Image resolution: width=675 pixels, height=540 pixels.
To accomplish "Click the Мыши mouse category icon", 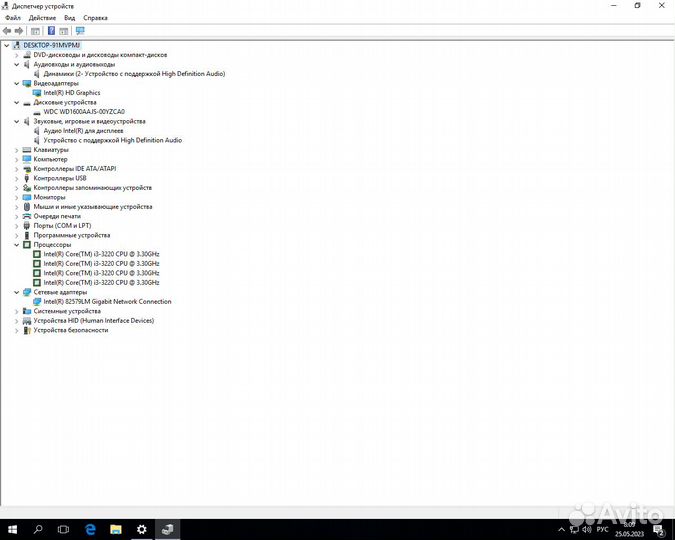I will coord(27,206).
